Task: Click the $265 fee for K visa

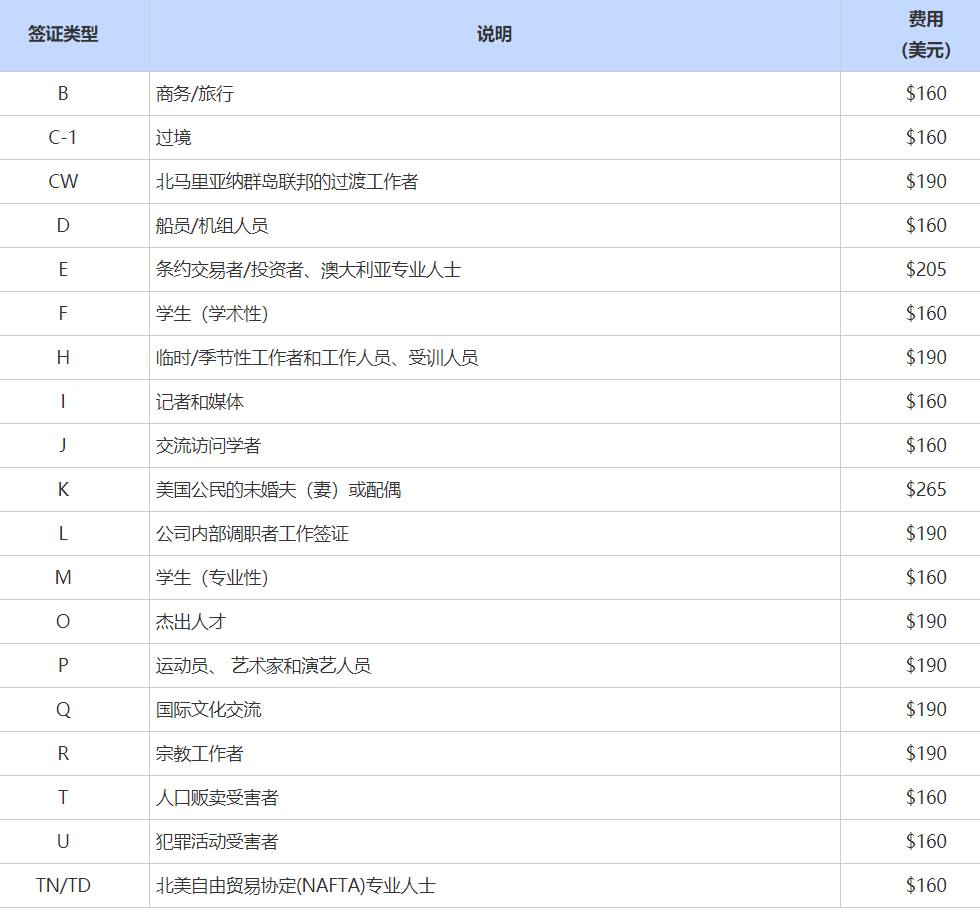Action: tap(925, 490)
